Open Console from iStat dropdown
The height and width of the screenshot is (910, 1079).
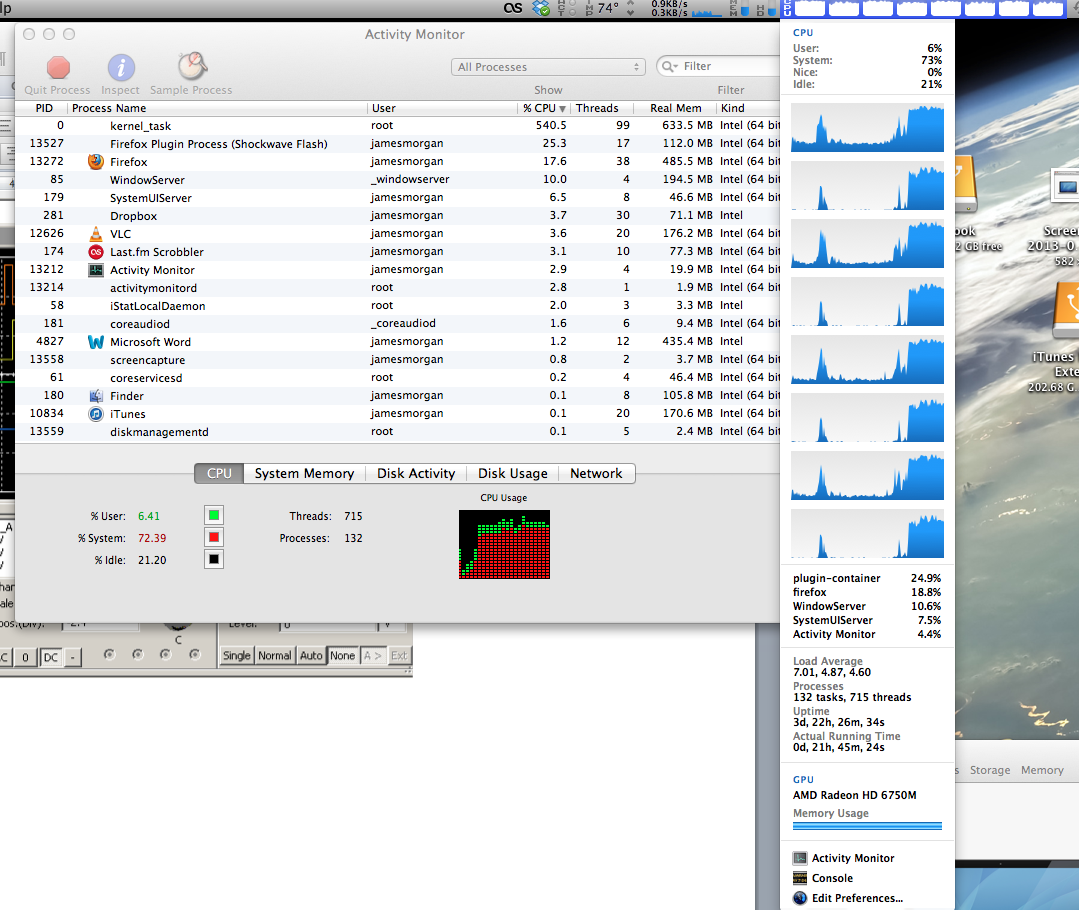click(832, 878)
